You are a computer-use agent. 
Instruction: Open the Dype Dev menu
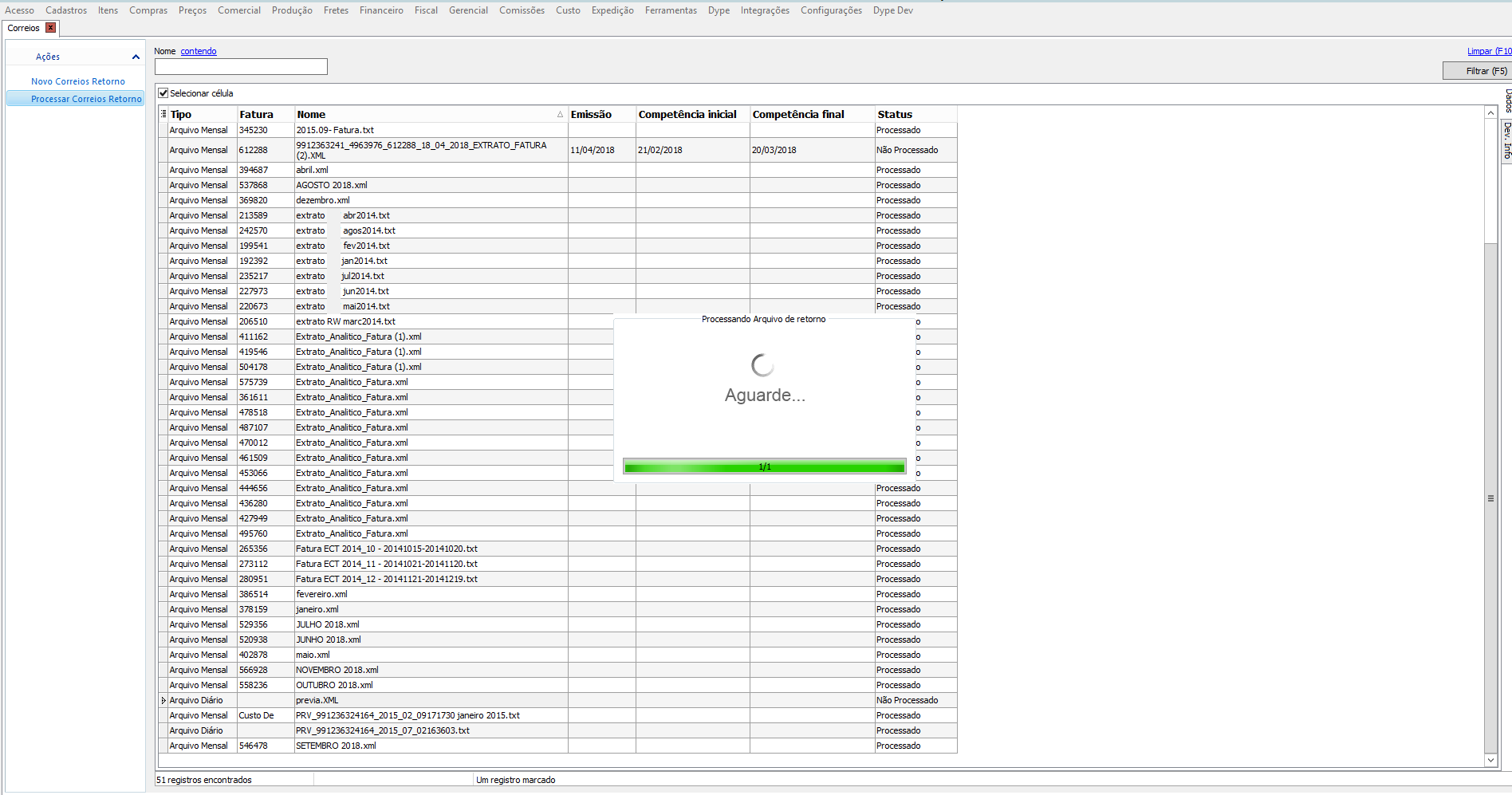point(892,10)
